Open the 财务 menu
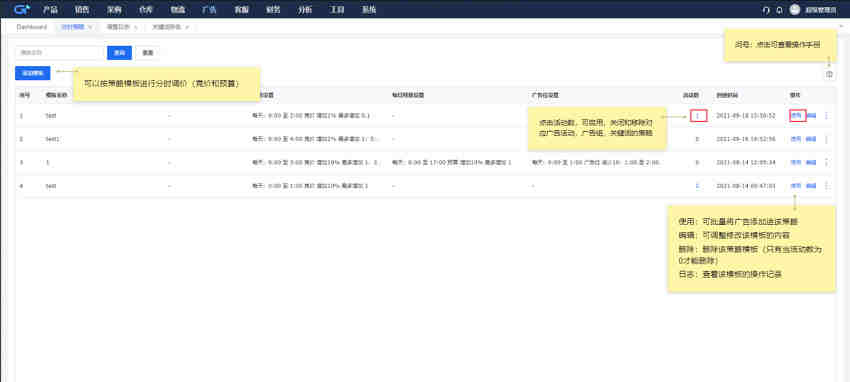Image resolution: width=850 pixels, height=382 pixels. (273, 9)
